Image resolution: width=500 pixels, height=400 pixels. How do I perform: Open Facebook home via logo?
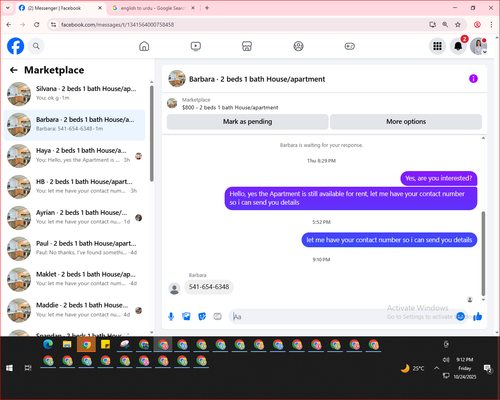[x=16, y=46]
